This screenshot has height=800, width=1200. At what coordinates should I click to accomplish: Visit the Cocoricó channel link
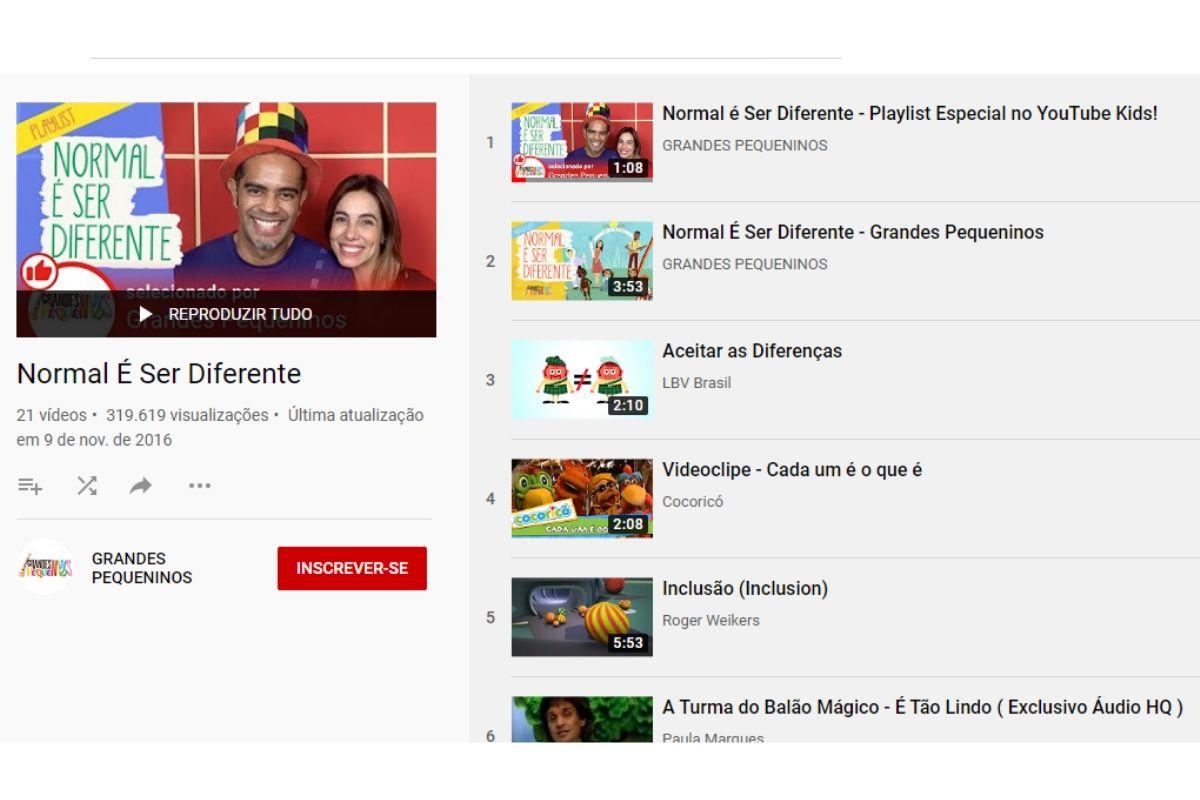pyautogui.click(x=693, y=502)
